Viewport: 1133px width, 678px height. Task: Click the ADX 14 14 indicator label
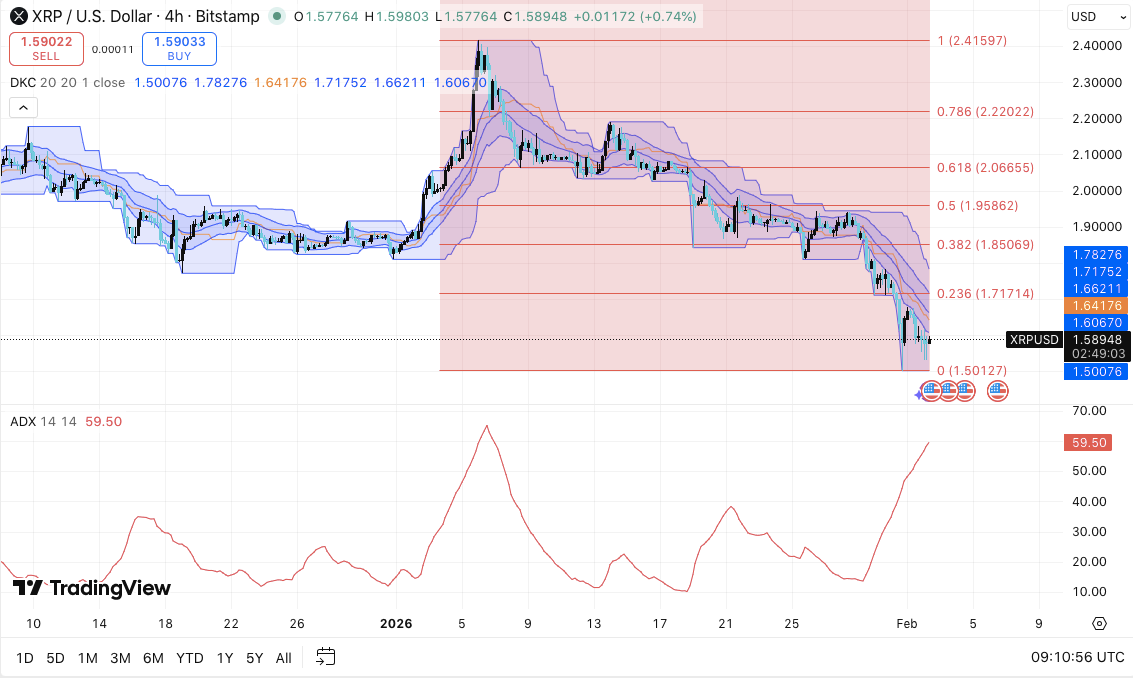[x=40, y=421]
